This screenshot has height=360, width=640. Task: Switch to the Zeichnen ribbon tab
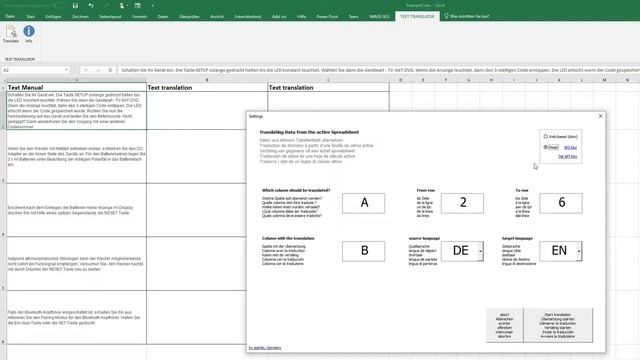pos(80,16)
